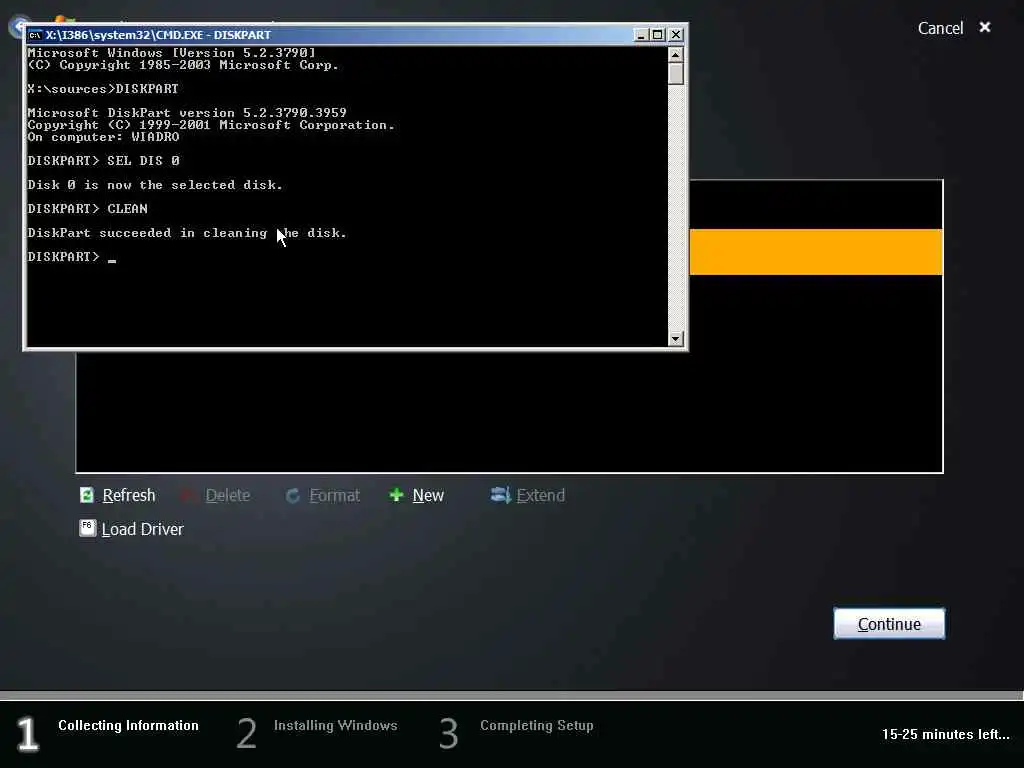This screenshot has height=768, width=1024.
Task: Click the Copyright 1985-2003 Microsoft Corp. line
Action: point(183,65)
